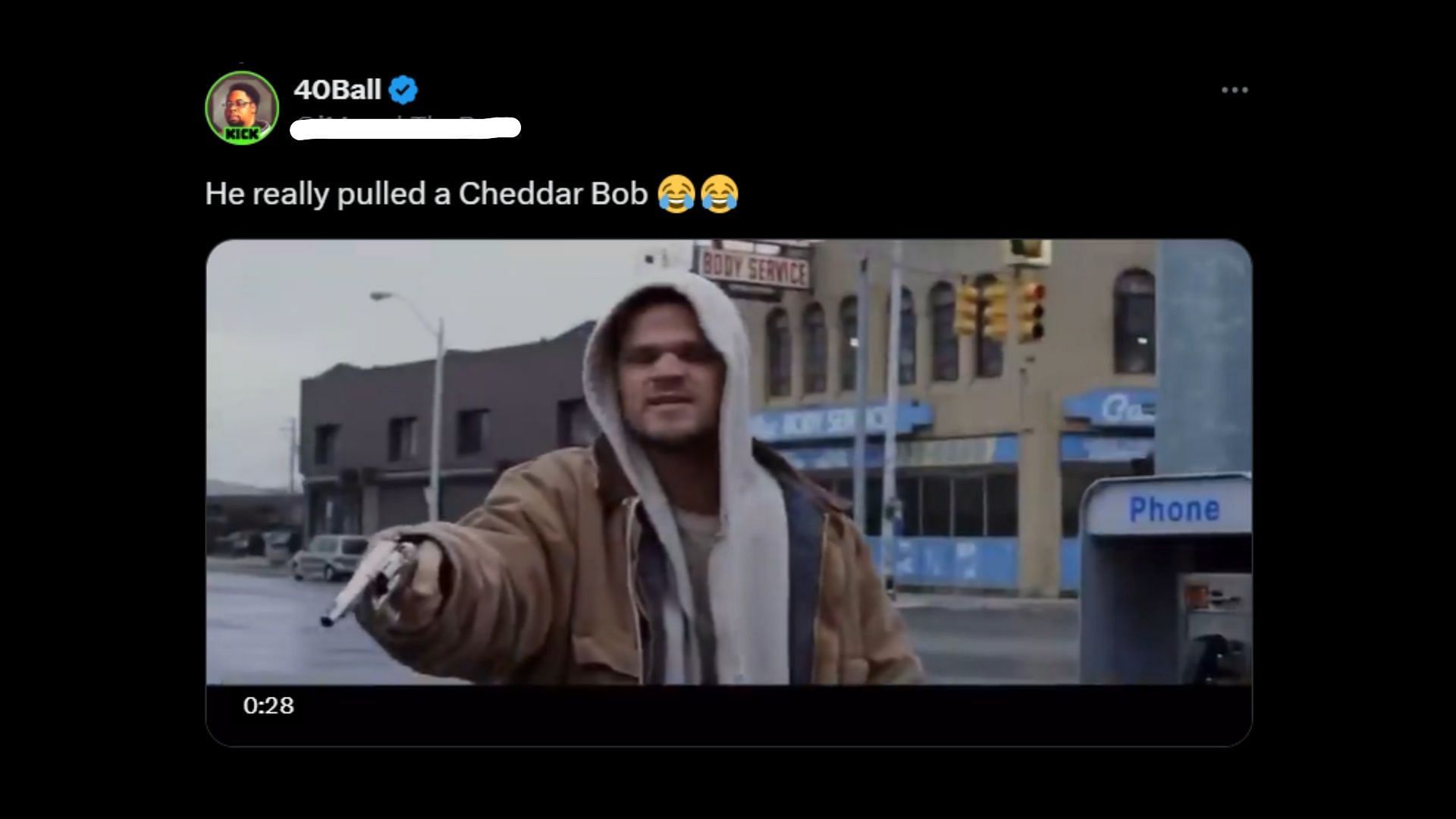1456x819 pixels.
Task: Click the parked van in the video
Action: [x=329, y=557]
